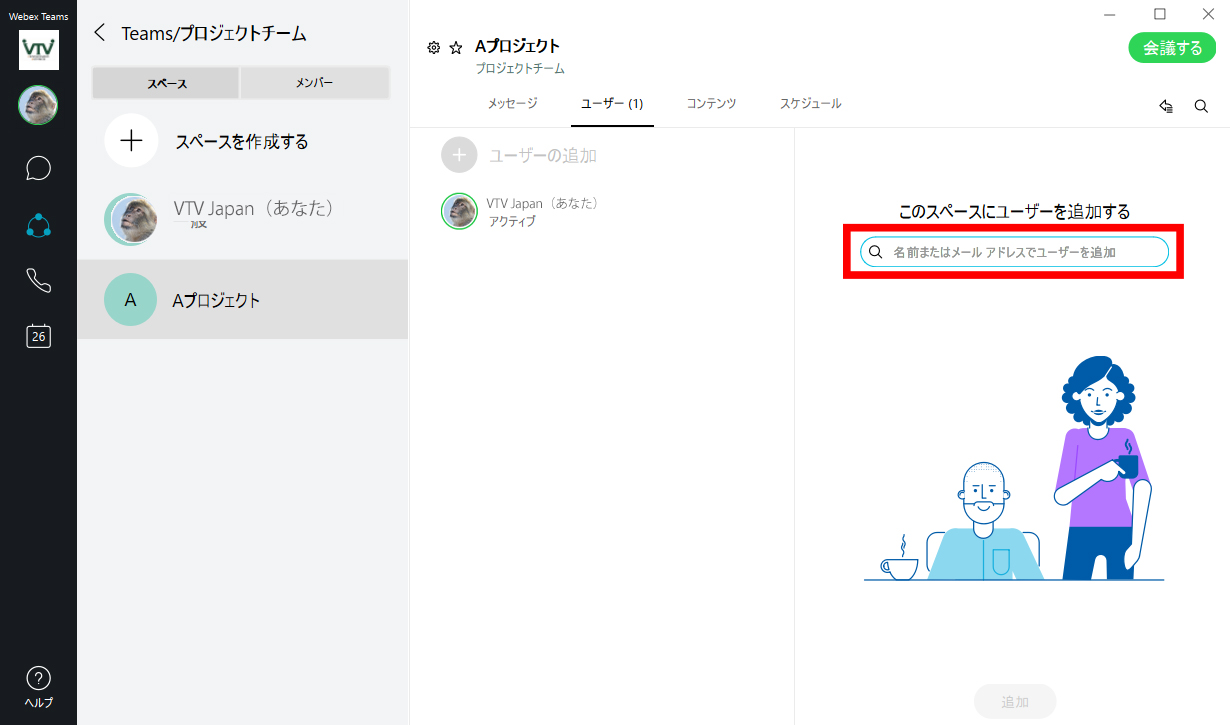Click the スペースを作成する label
The height and width of the screenshot is (725, 1230).
coord(242,142)
